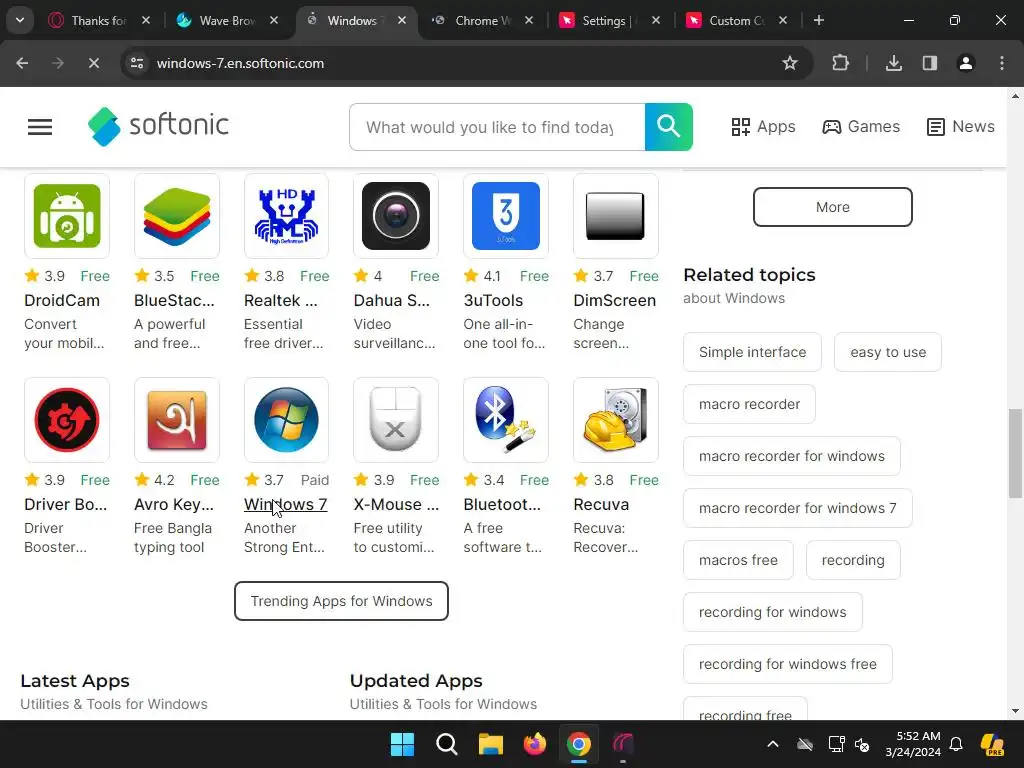The height and width of the screenshot is (768, 1024).
Task: Close the Windows 7 Softonic tab
Action: pyautogui.click(x=402, y=20)
